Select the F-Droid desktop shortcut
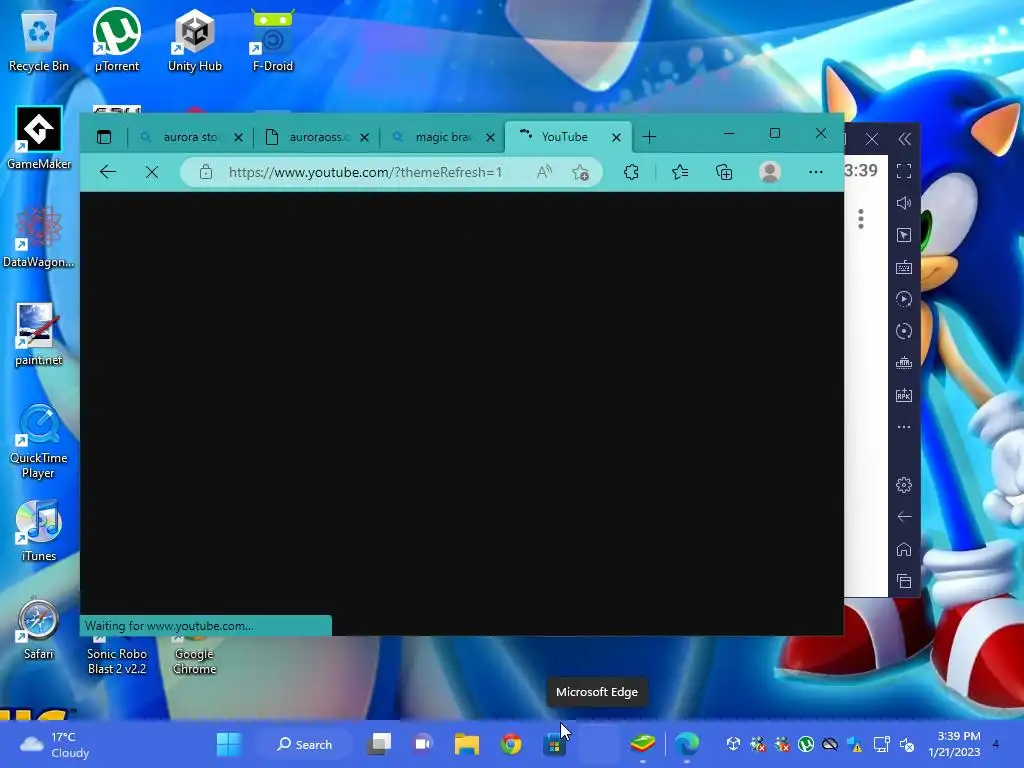The width and height of the screenshot is (1024, 768). pos(272,40)
